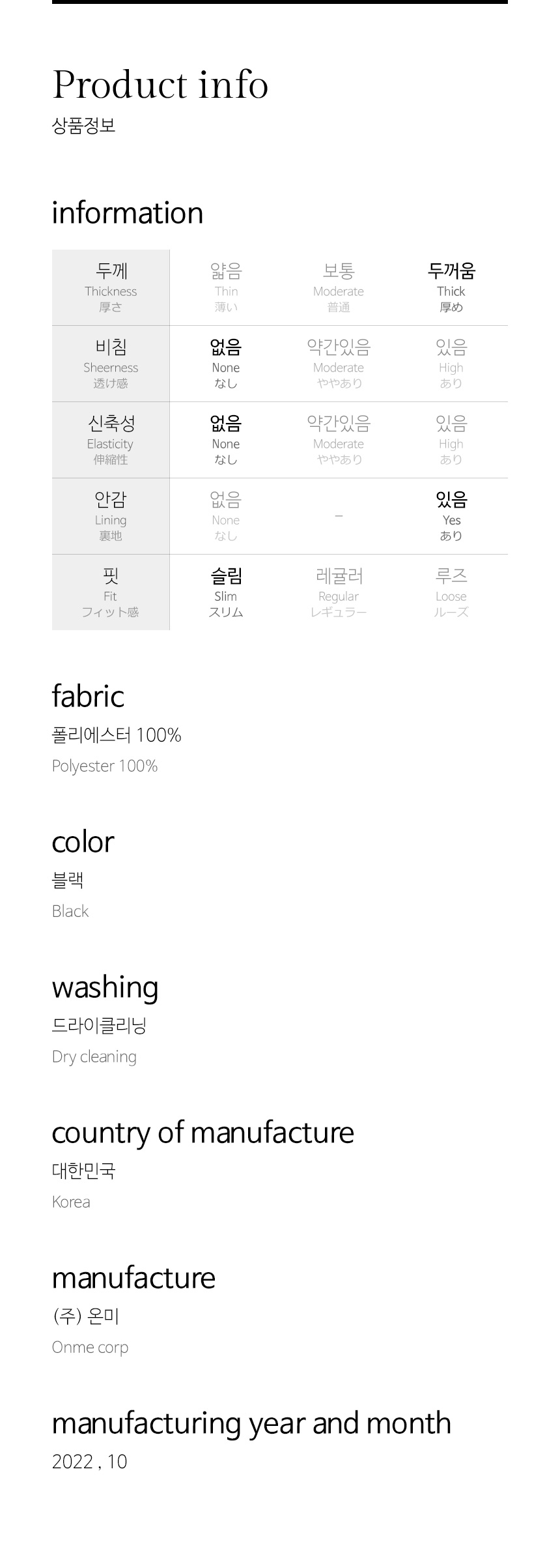
Task: Select None in the Lining row
Action: pos(226,516)
